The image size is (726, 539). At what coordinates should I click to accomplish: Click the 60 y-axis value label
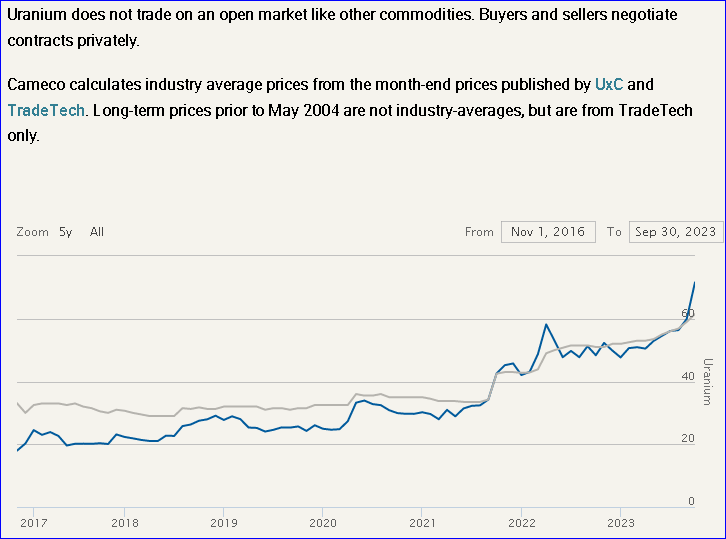688,314
